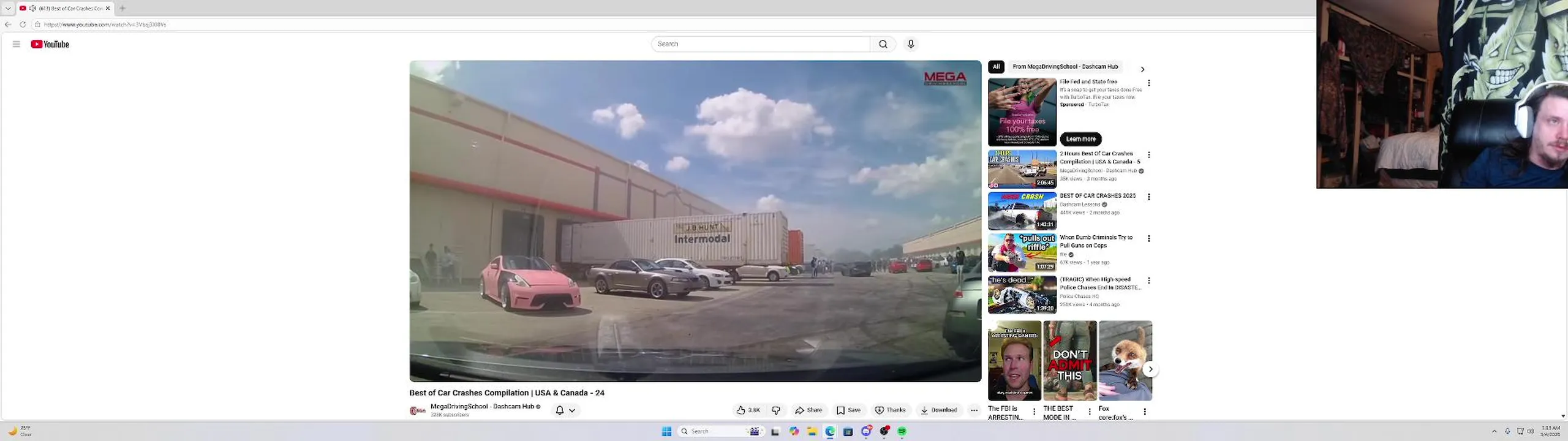The height and width of the screenshot is (441, 1568).
Task: Open options for THE BEST MODE IN short
Action: [x=1089, y=412]
